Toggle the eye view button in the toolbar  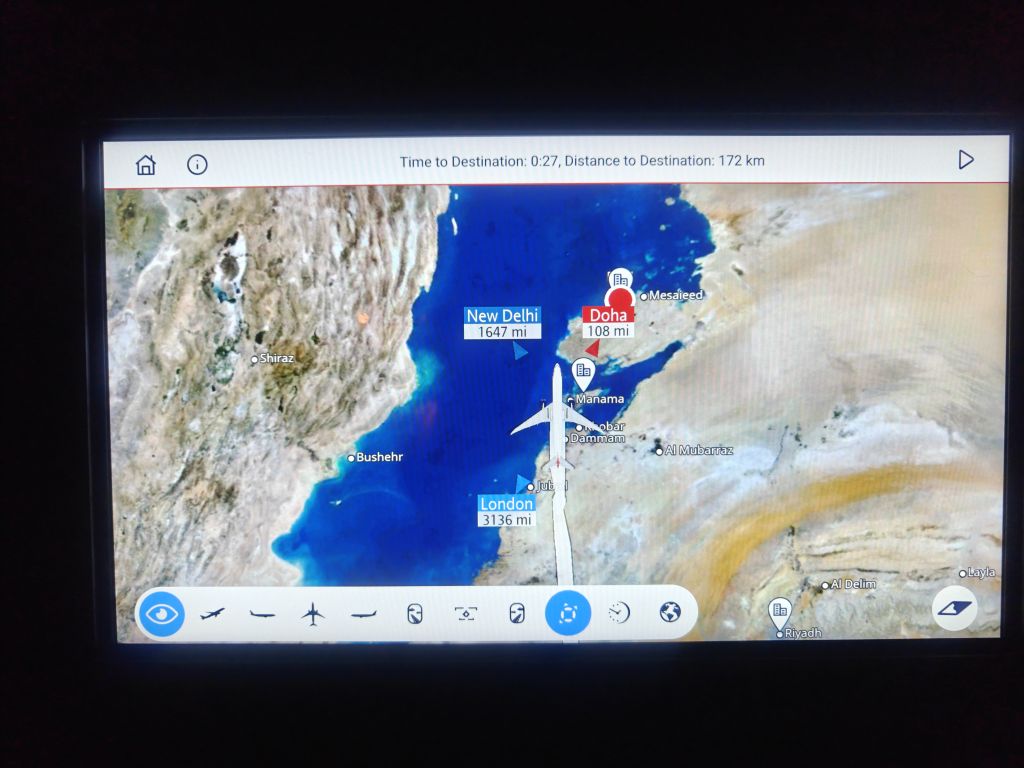click(x=162, y=613)
